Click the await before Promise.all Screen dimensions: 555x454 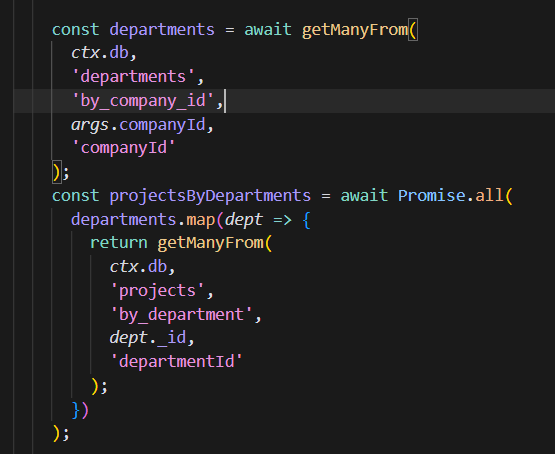pyautogui.click(x=364, y=196)
